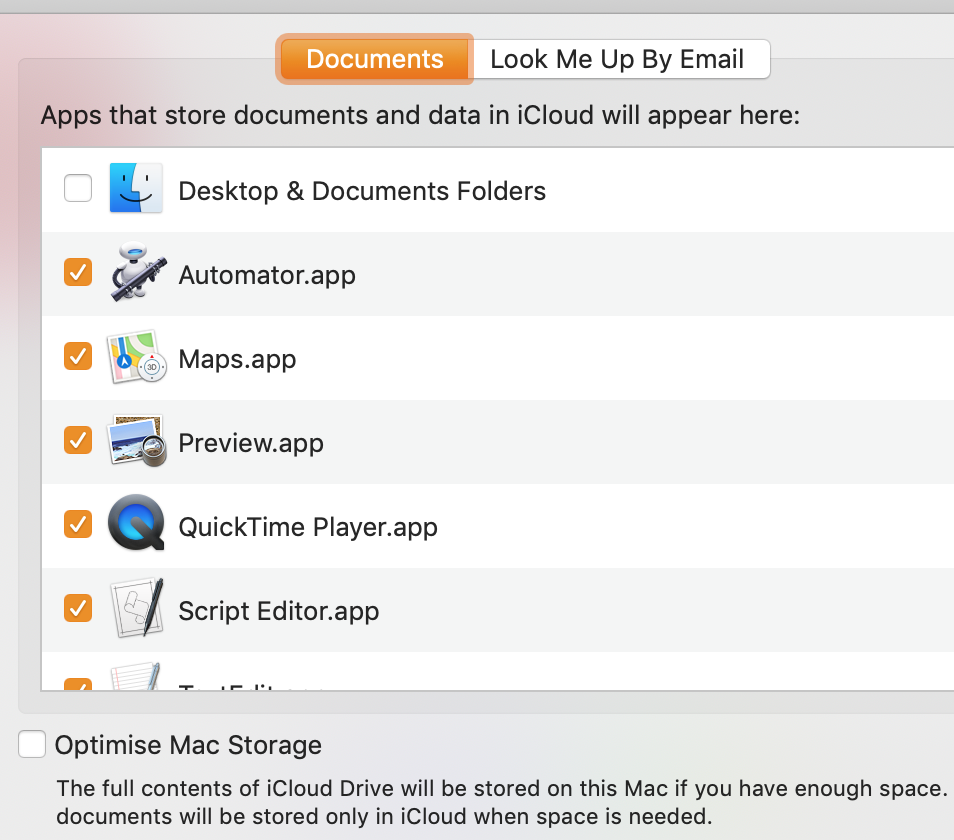Open the Look Me Up By Email tab
This screenshot has height=840, width=954.
(619, 59)
